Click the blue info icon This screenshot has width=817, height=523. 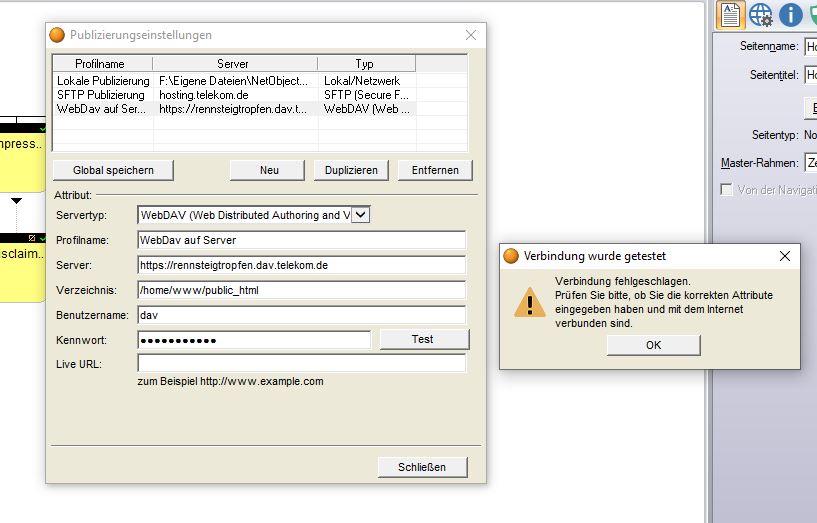click(x=791, y=16)
